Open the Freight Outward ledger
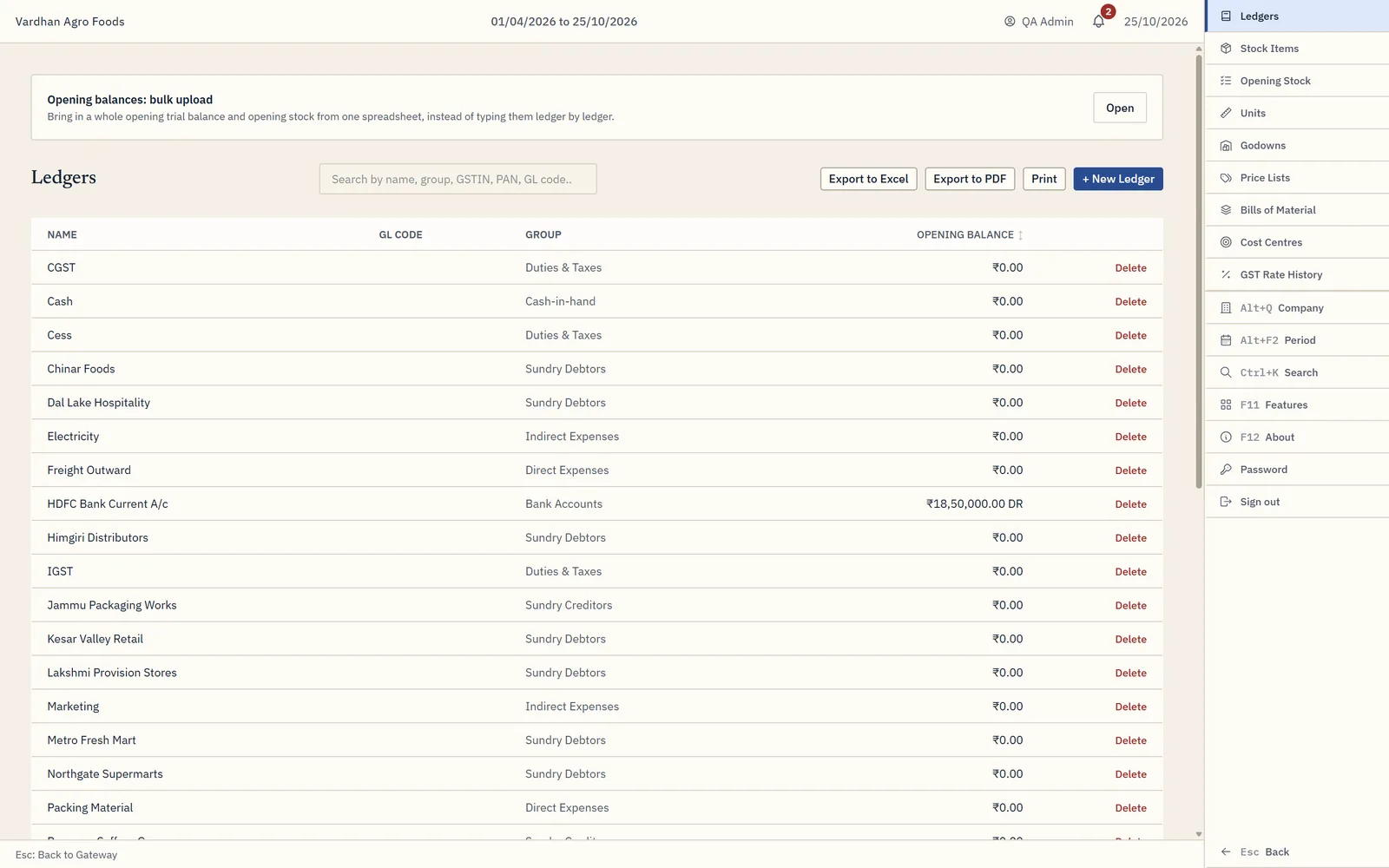This screenshot has height=868, width=1389. [x=597, y=470]
